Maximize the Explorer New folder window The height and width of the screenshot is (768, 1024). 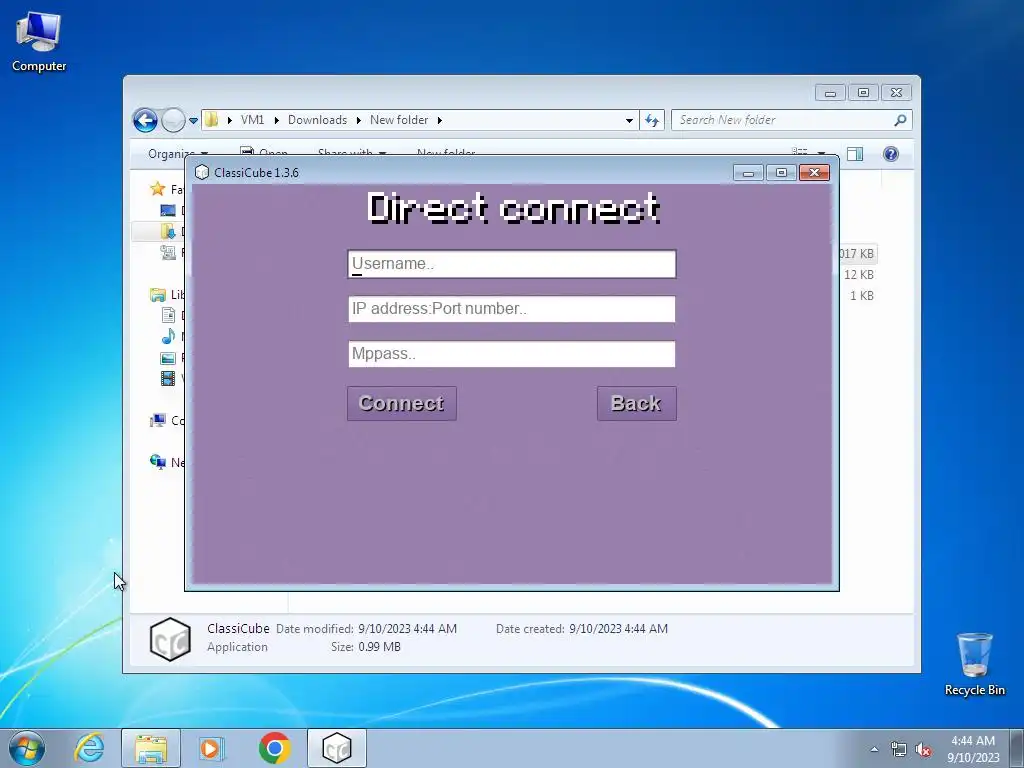click(x=863, y=93)
